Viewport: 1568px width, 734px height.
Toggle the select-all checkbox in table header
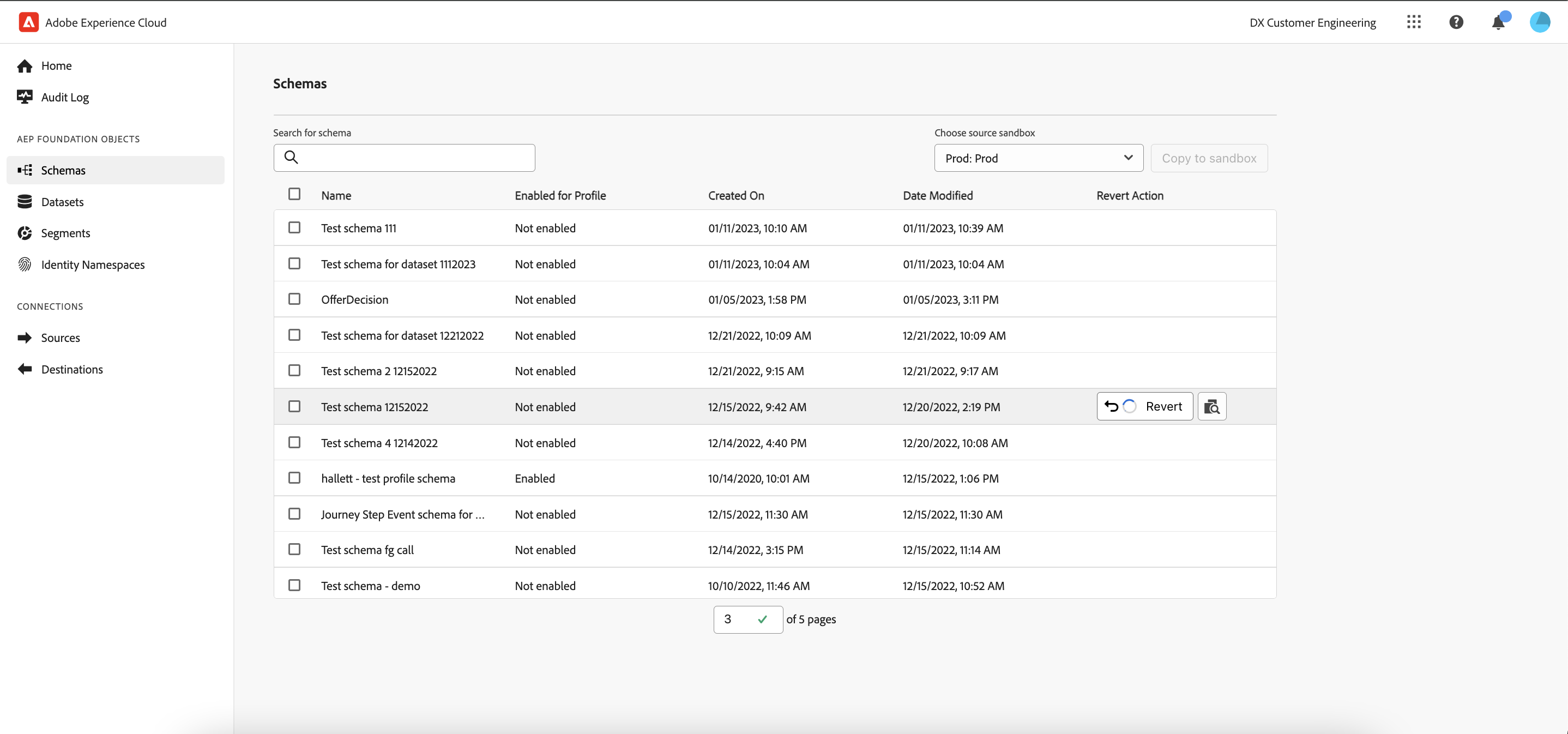tap(294, 194)
